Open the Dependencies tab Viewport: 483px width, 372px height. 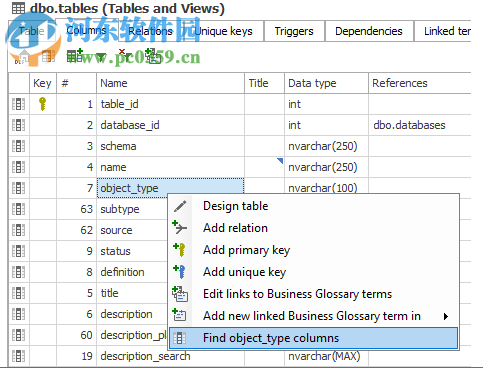point(369,31)
